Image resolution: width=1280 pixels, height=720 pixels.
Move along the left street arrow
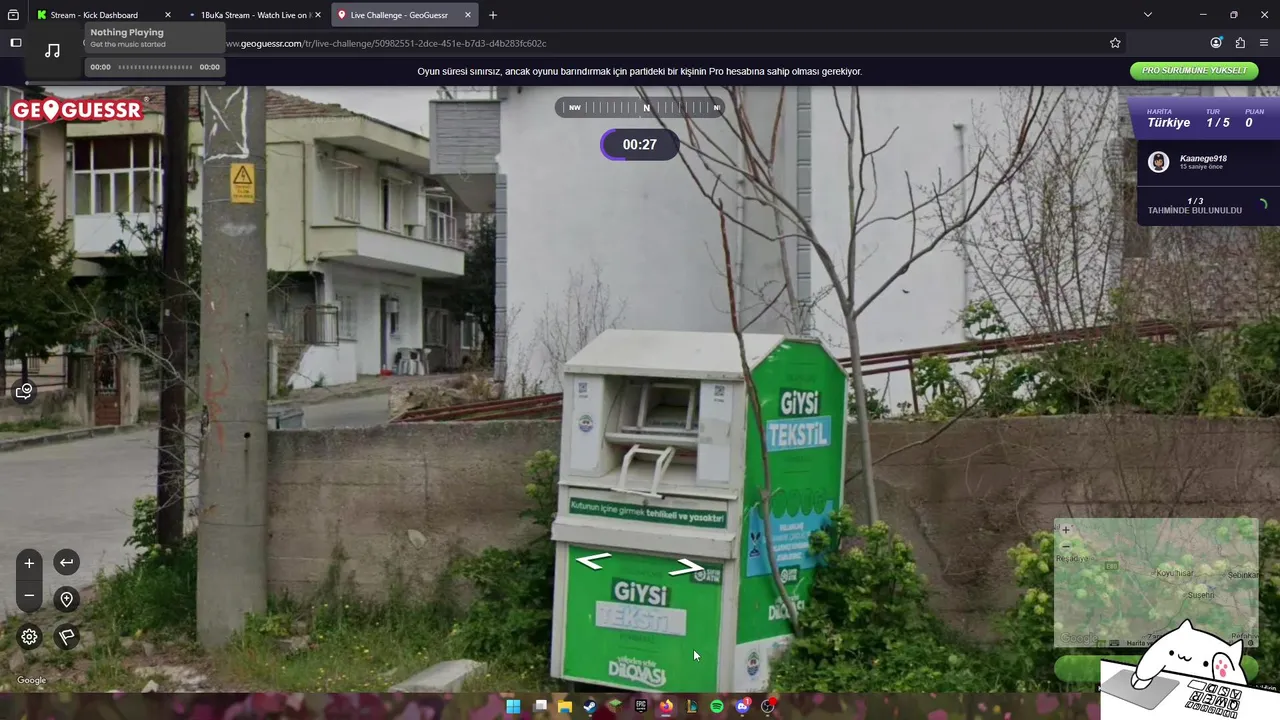pyautogui.click(x=593, y=561)
